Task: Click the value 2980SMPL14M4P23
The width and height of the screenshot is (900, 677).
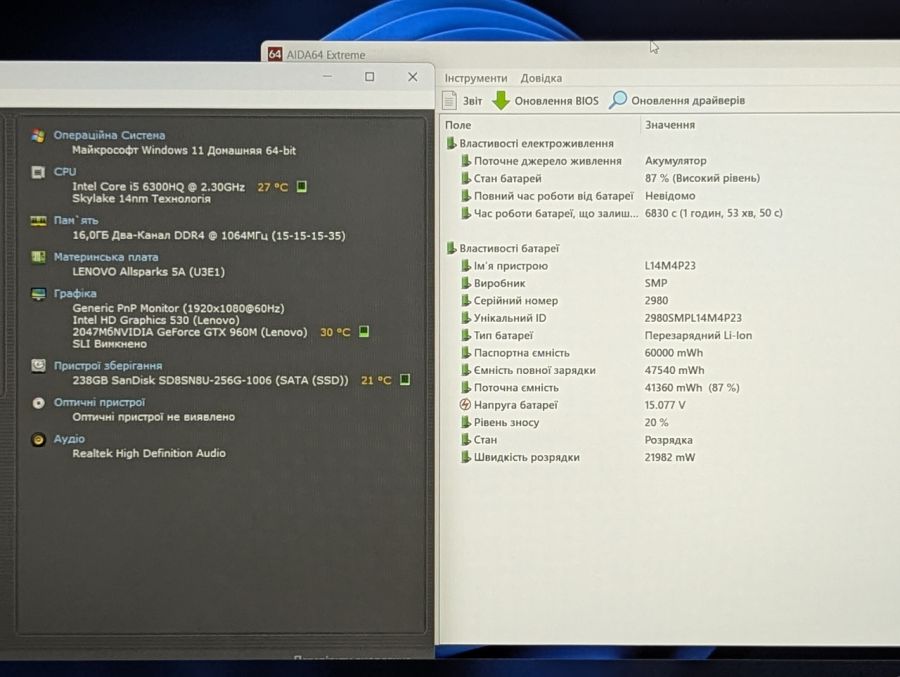Action: click(x=693, y=318)
